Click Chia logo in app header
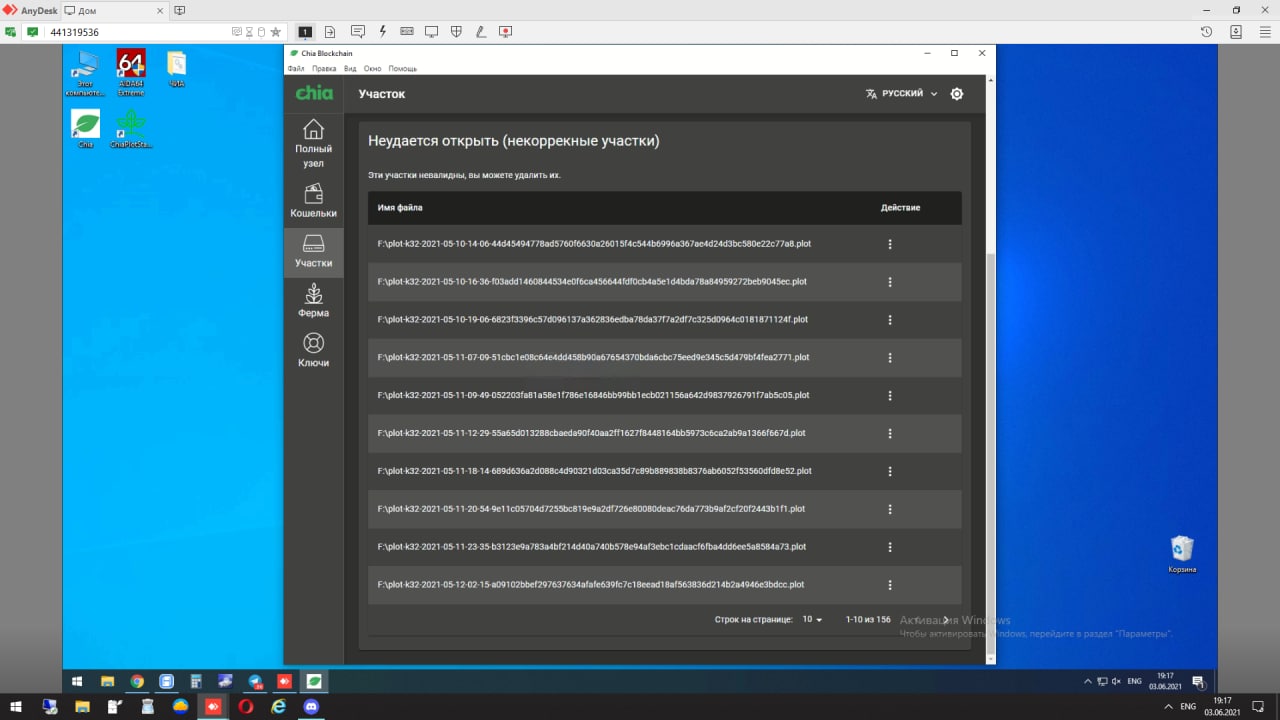Screen dimensions: 1280x720 314,93
